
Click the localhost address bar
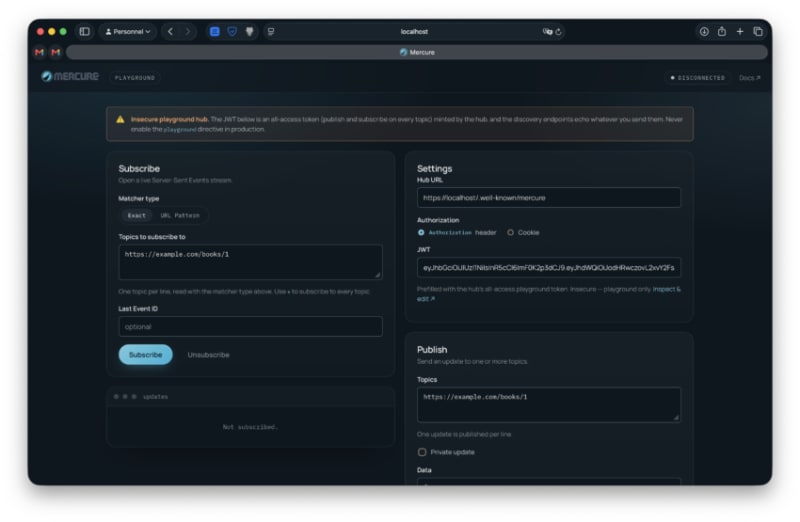click(x=414, y=32)
